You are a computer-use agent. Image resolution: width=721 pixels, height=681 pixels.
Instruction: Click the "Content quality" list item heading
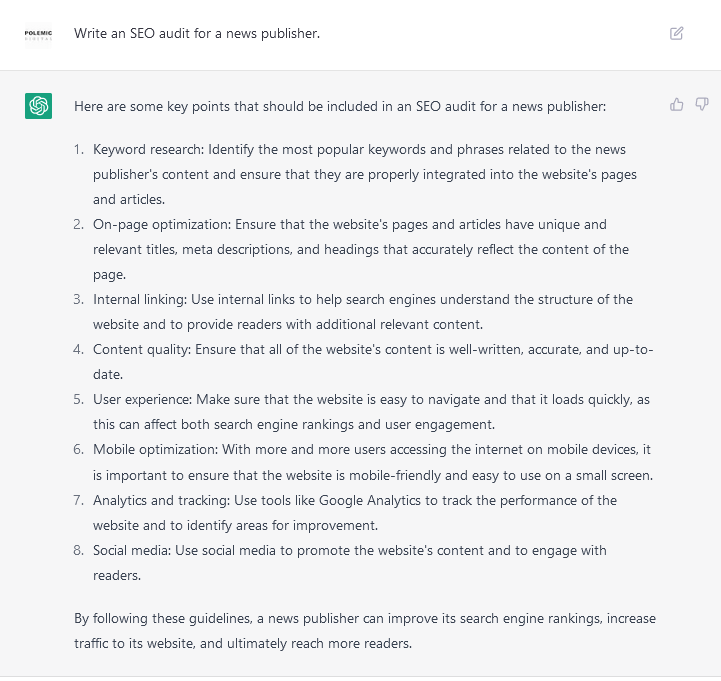140,350
